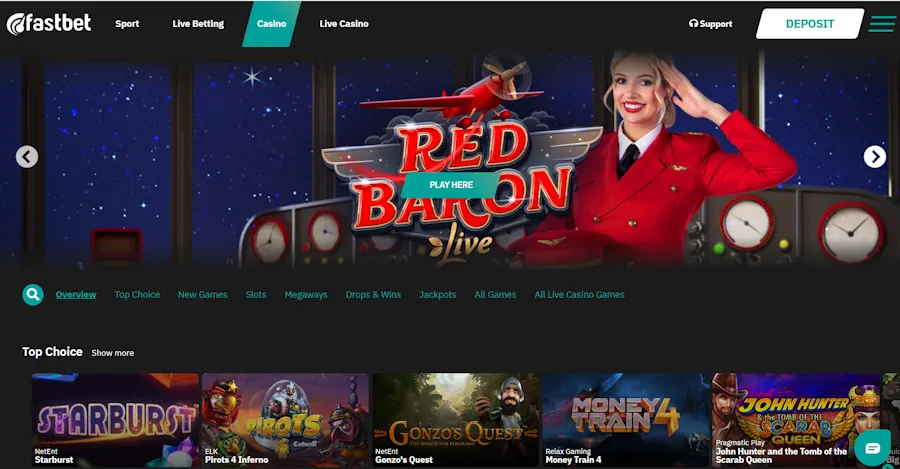This screenshot has width=900, height=469.
Task: Go to next banner slide
Action: pyautogui.click(x=875, y=156)
